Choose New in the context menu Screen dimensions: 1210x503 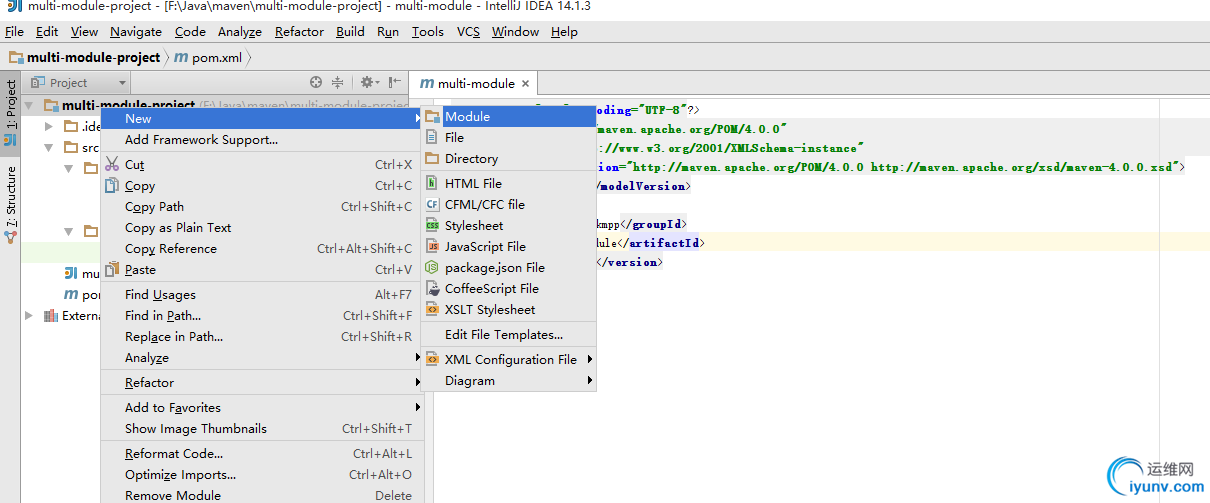tap(262, 118)
